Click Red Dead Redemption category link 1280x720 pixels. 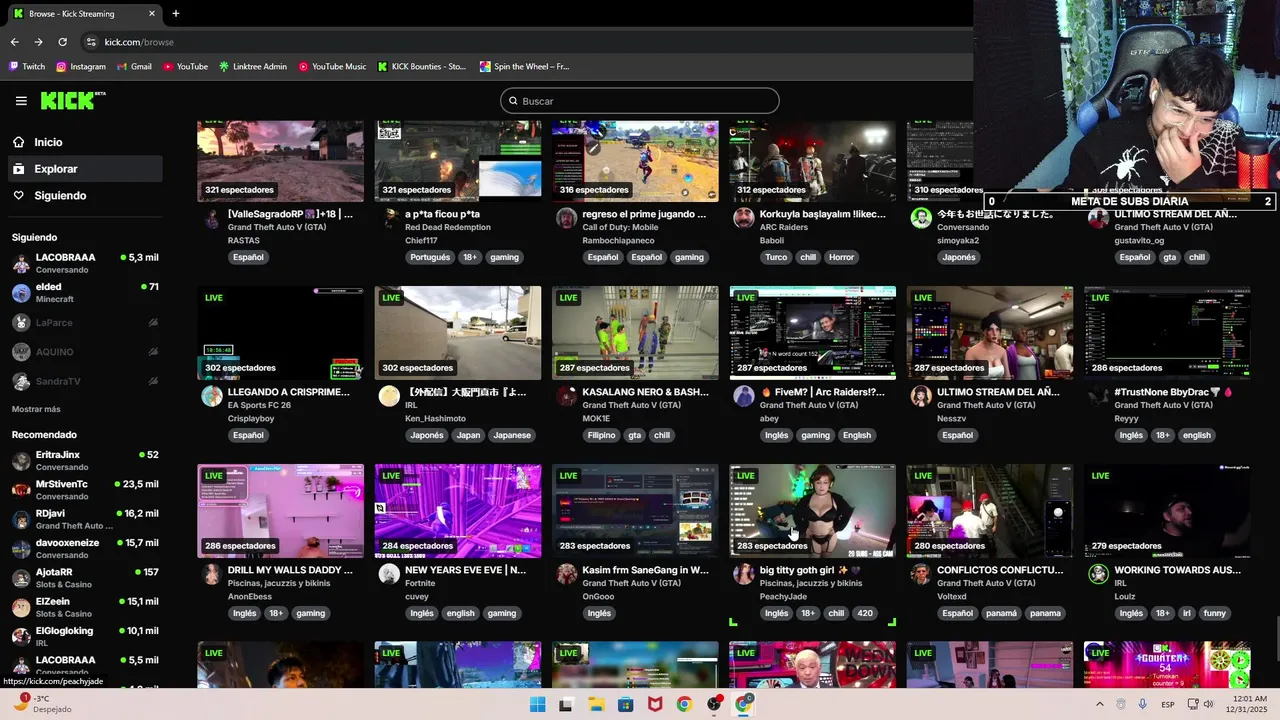coord(448,228)
